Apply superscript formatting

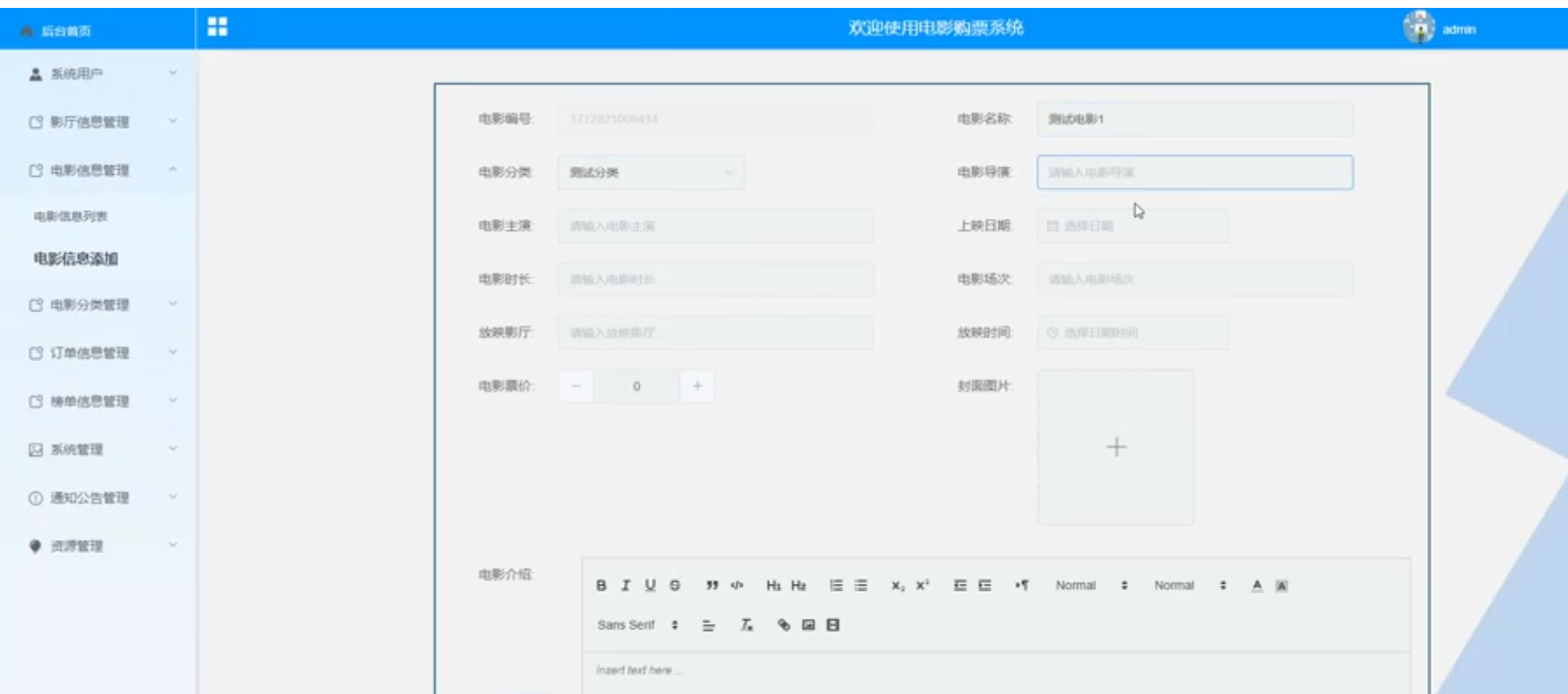922,585
